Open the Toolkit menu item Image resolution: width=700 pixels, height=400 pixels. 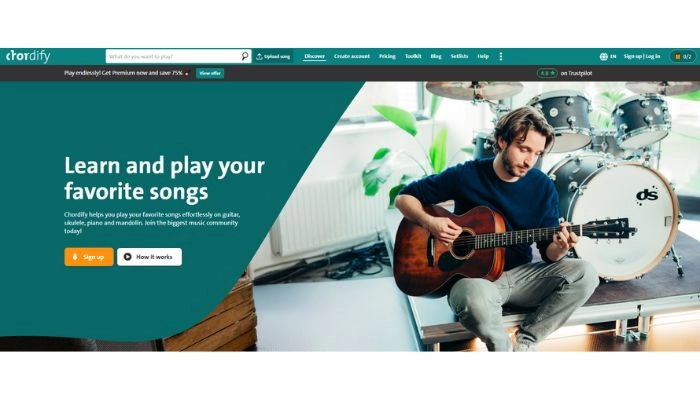point(413,56)
